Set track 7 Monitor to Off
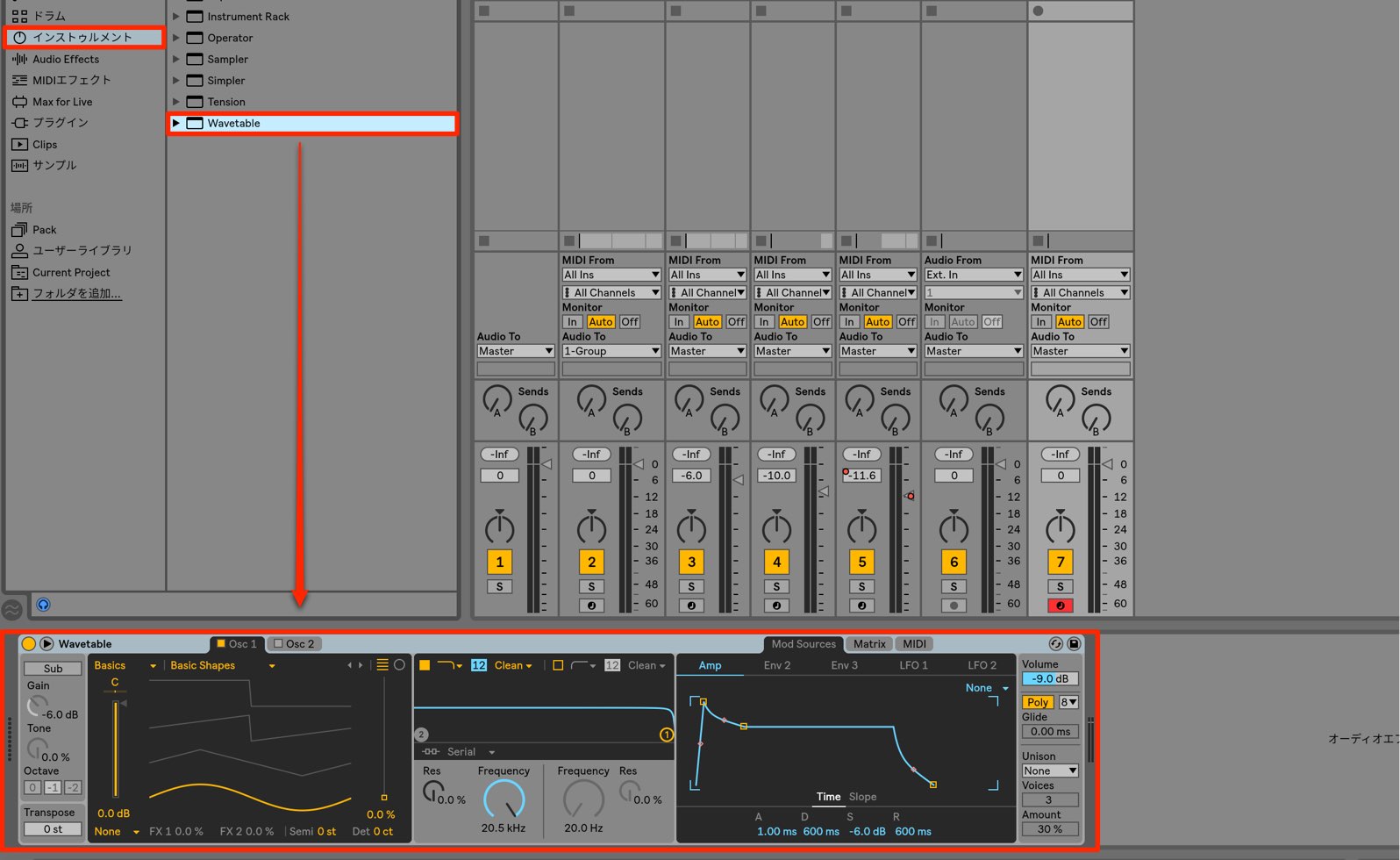The height and width of the screenshot is (860, 1400). click(1098, 322)
